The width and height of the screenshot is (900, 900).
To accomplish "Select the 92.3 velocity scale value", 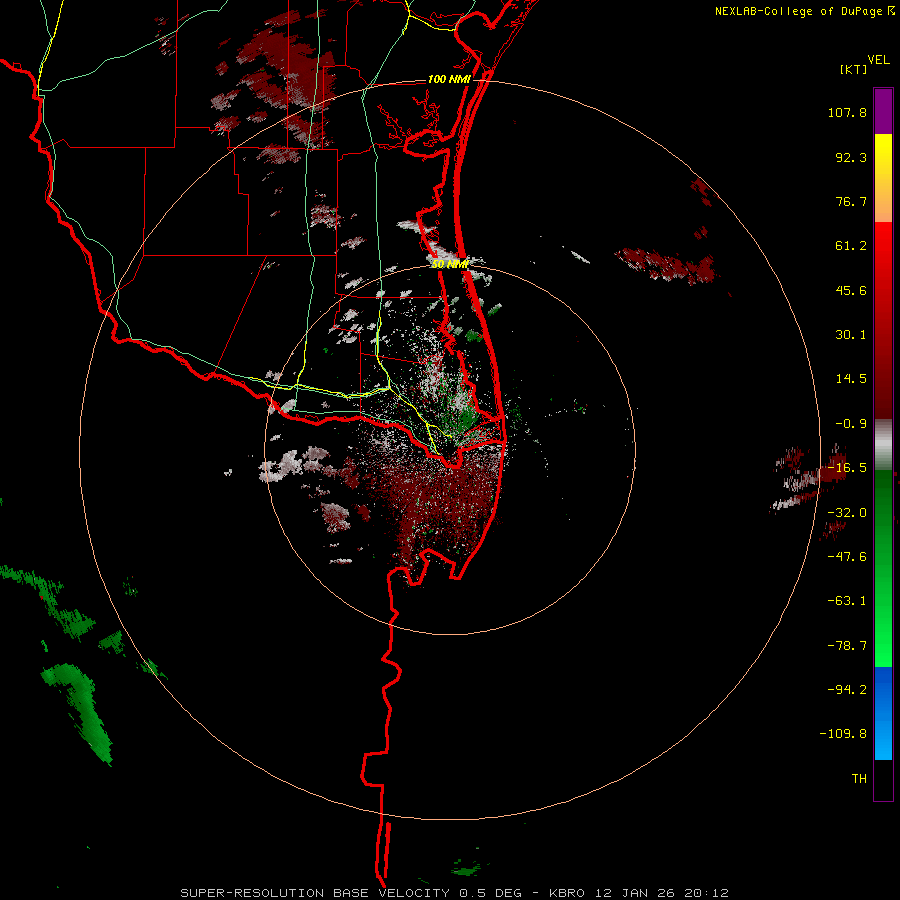I will click(x=851, y=157).
